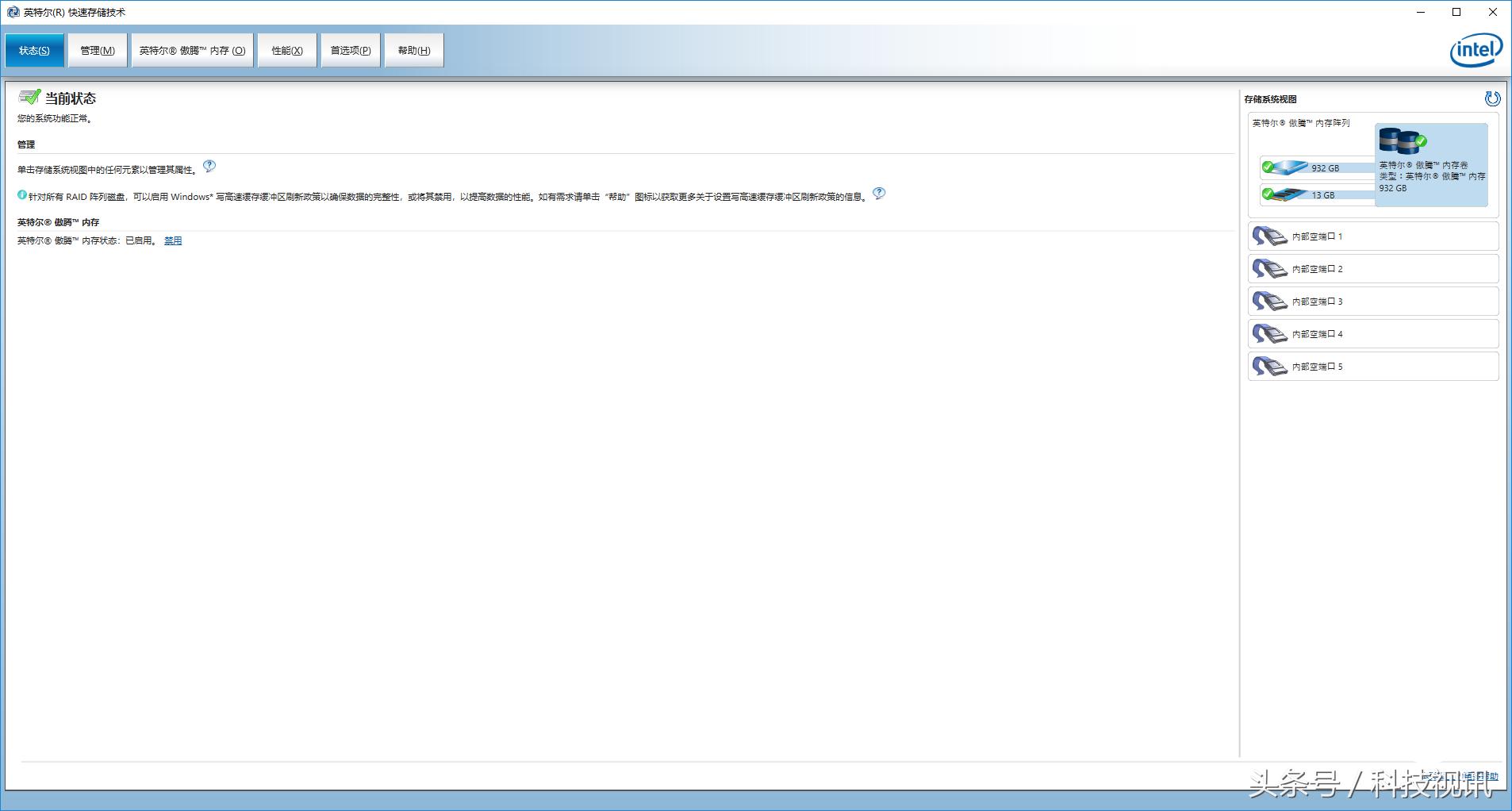
Task: Minimize the Intel Rapid Storage window
Action: [x=1421, y=12]
